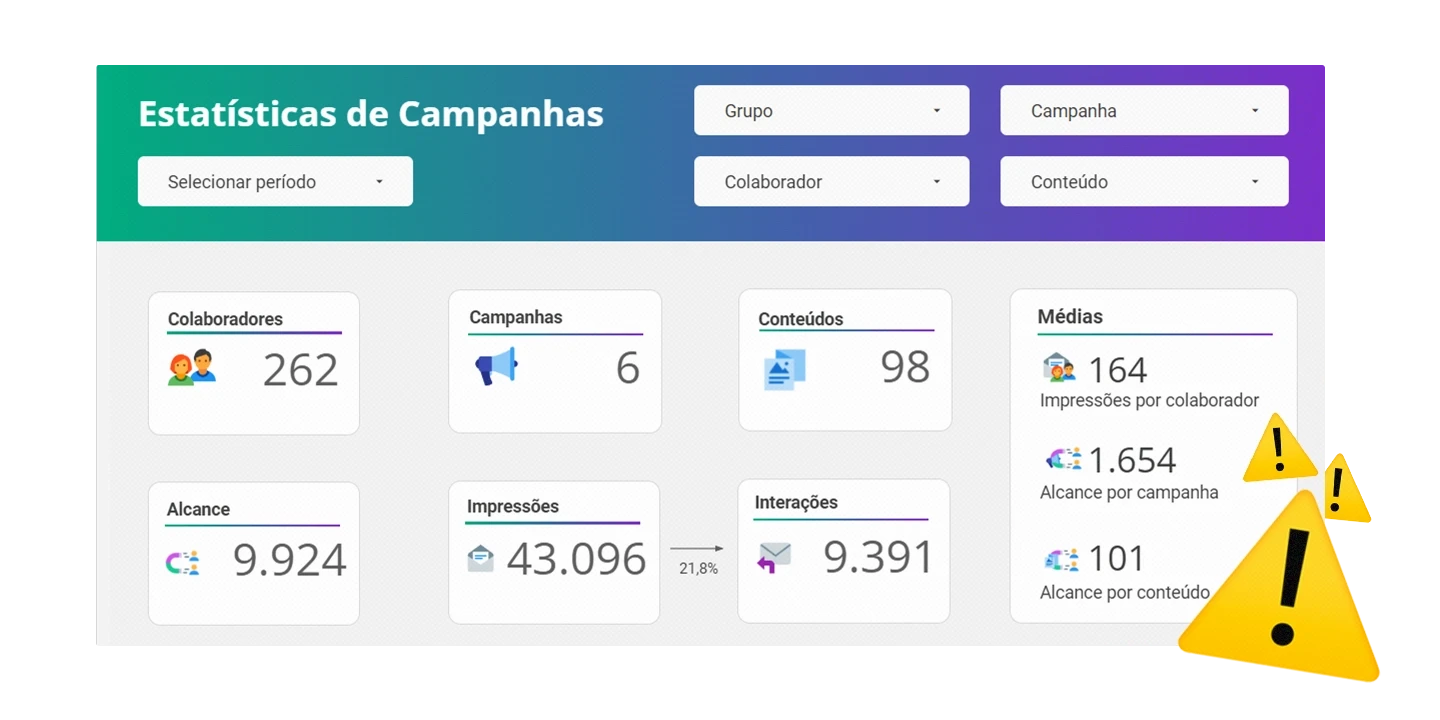The image size is (1440, 720).
Task: Click the Colaboradores card heading
Action: (225, 320)
